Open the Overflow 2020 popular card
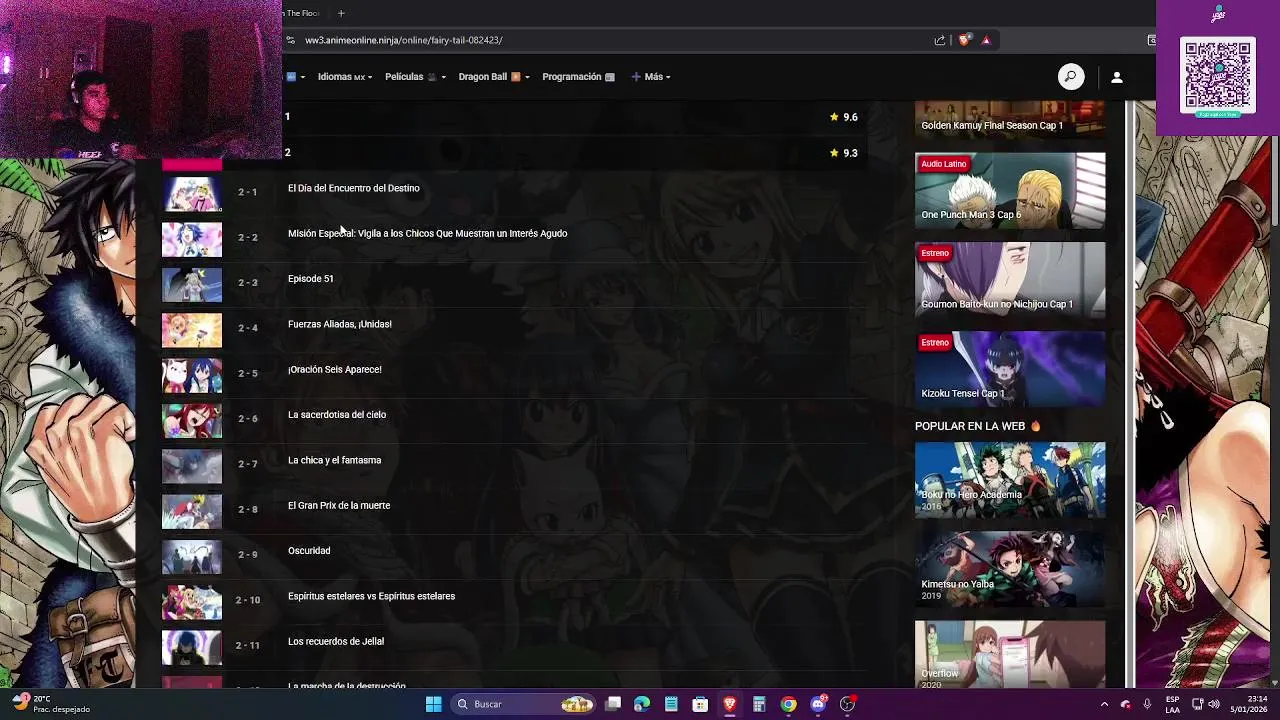This screenshot has height=720, width=1280. pos(1010,654)
